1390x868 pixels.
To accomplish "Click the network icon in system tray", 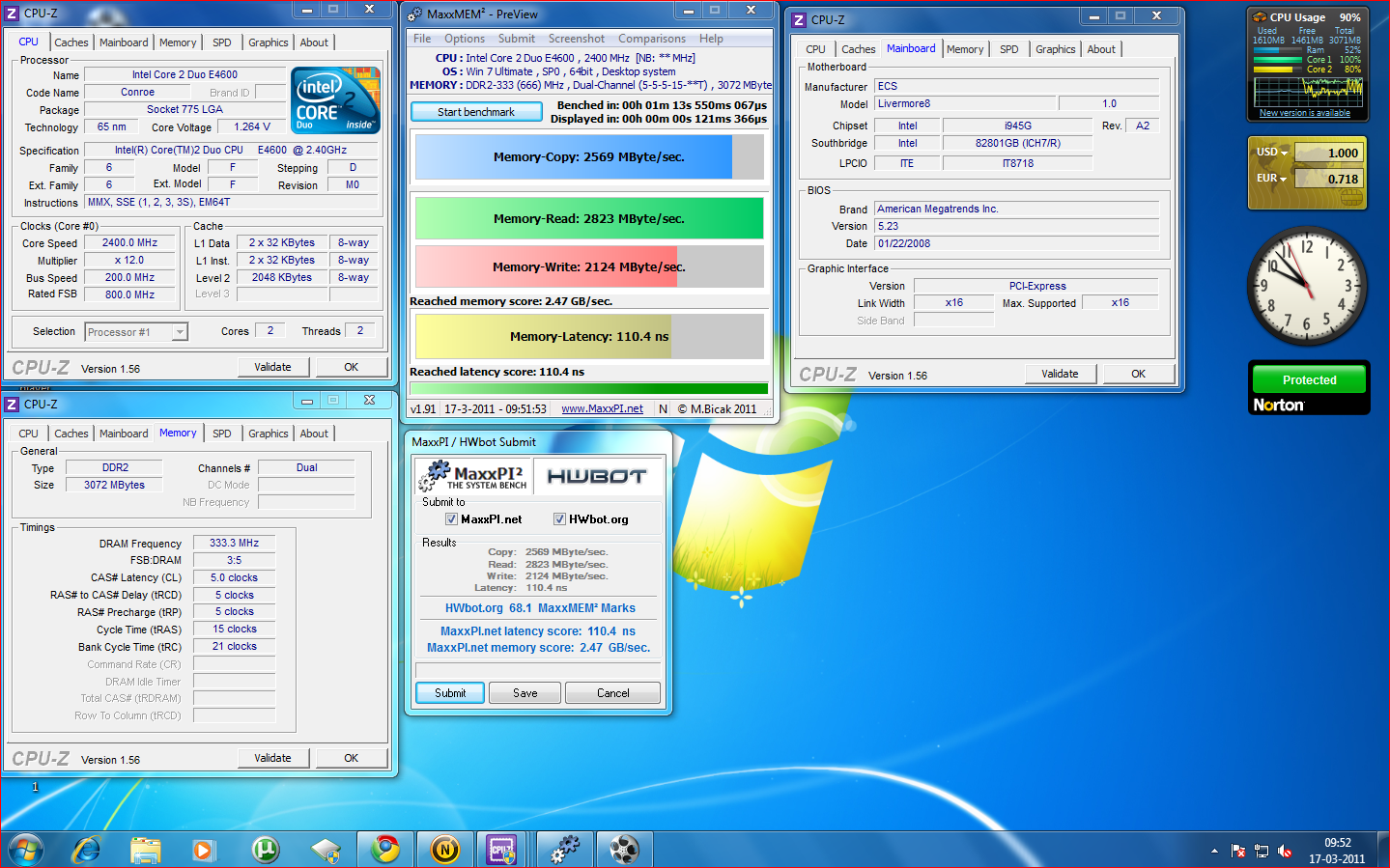I will point(1262,851).
